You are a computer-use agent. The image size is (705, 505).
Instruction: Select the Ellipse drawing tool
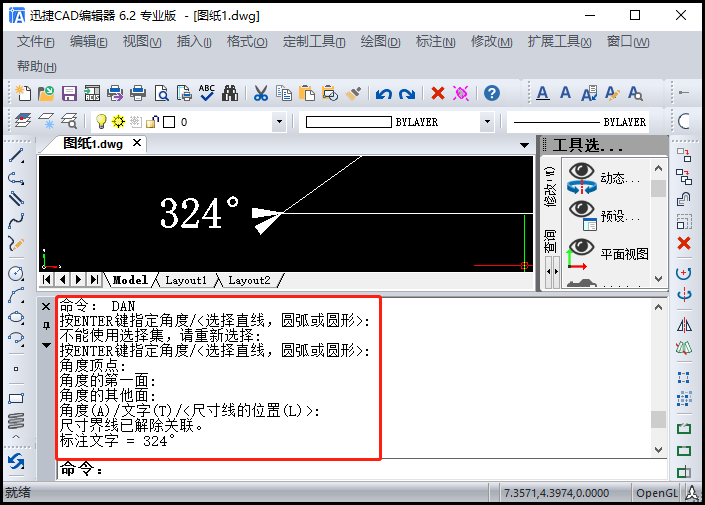tap(16, 317)
